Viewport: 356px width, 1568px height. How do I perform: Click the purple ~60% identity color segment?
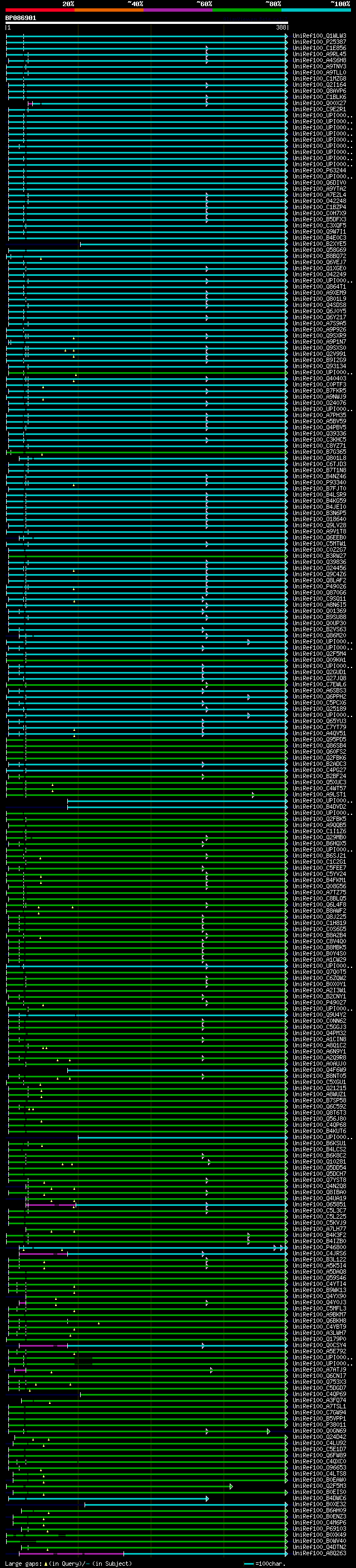pyautogui.click(x=179, y=10)
